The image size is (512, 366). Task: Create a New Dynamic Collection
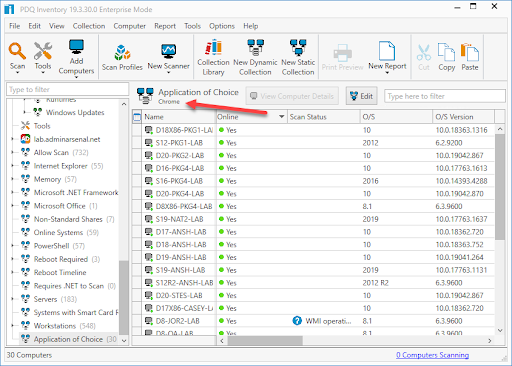pos(255,48)
